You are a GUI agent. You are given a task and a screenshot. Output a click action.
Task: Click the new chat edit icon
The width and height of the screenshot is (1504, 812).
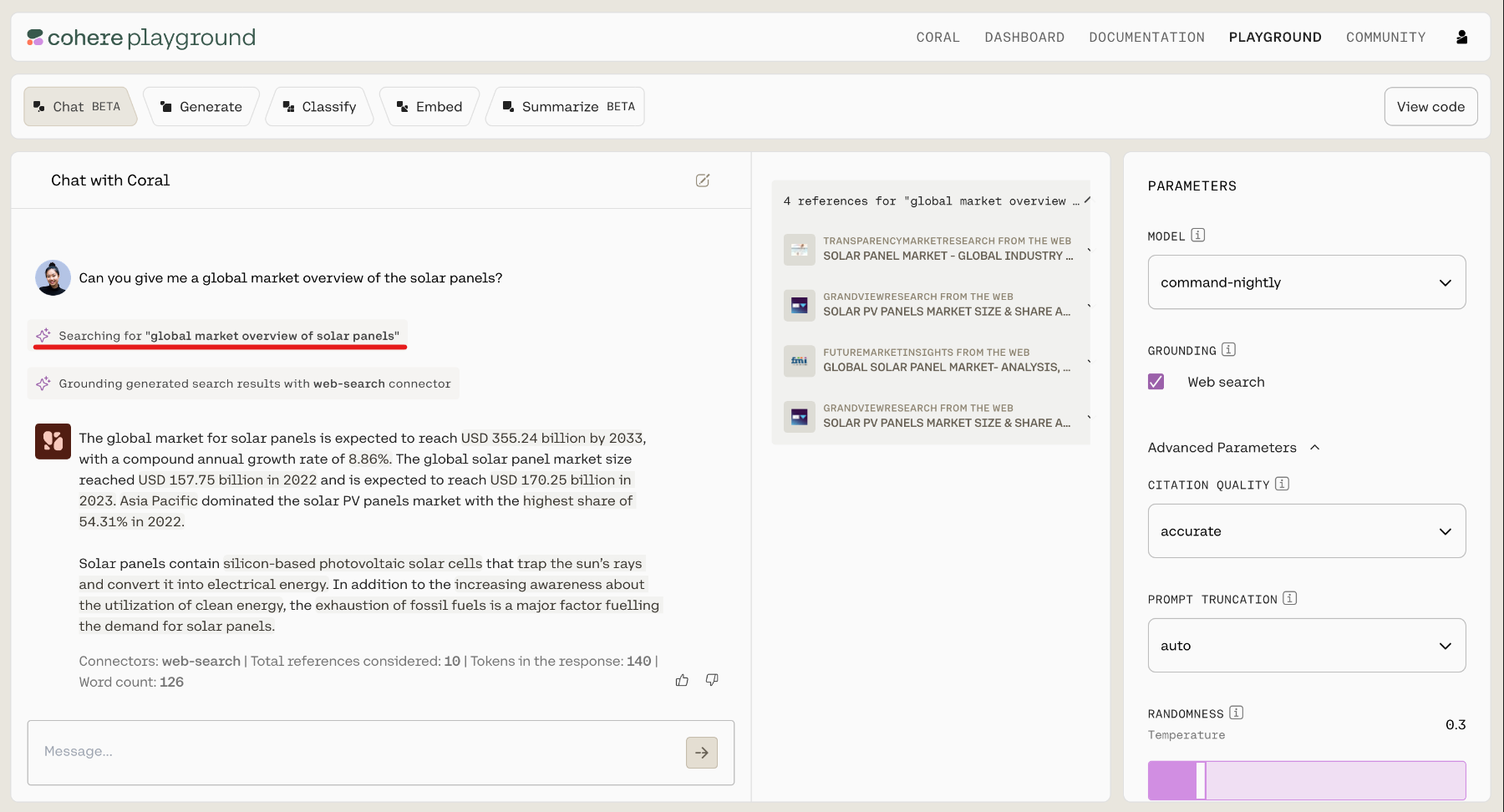point(703,180)
